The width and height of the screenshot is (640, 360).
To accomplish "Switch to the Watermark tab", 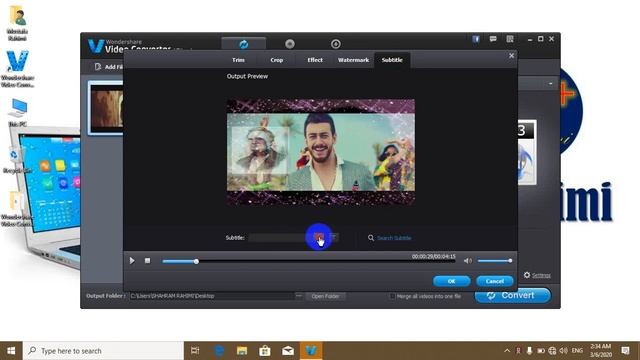I will click(x=353, y=60).
